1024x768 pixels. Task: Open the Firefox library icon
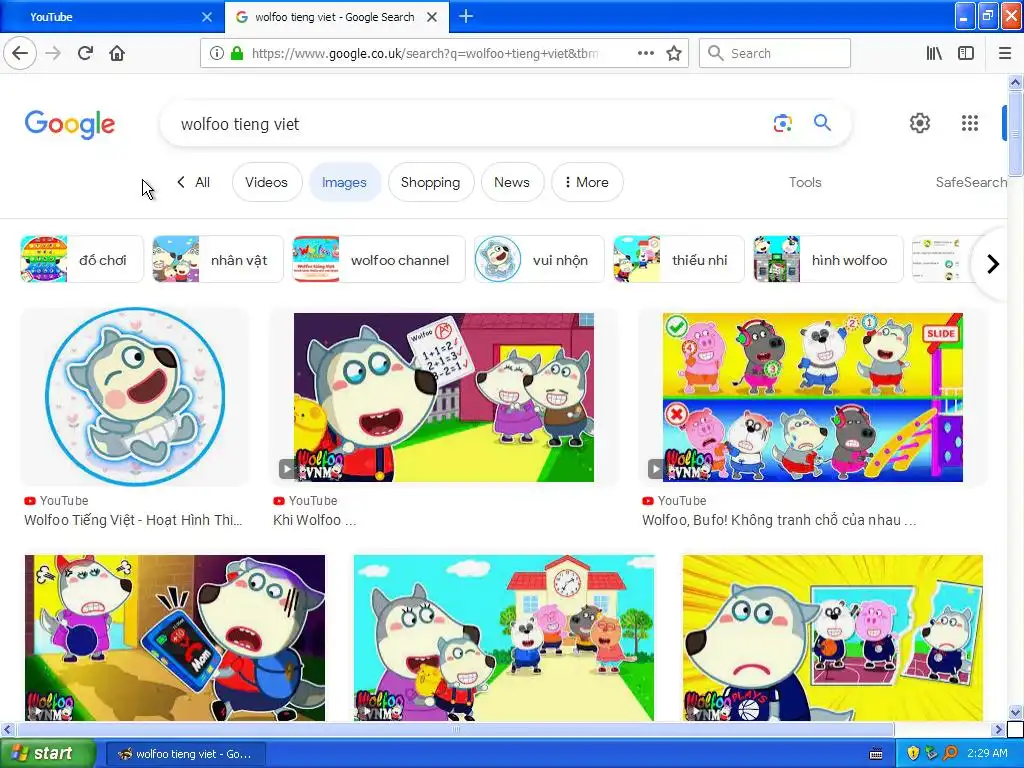[934, 53]
